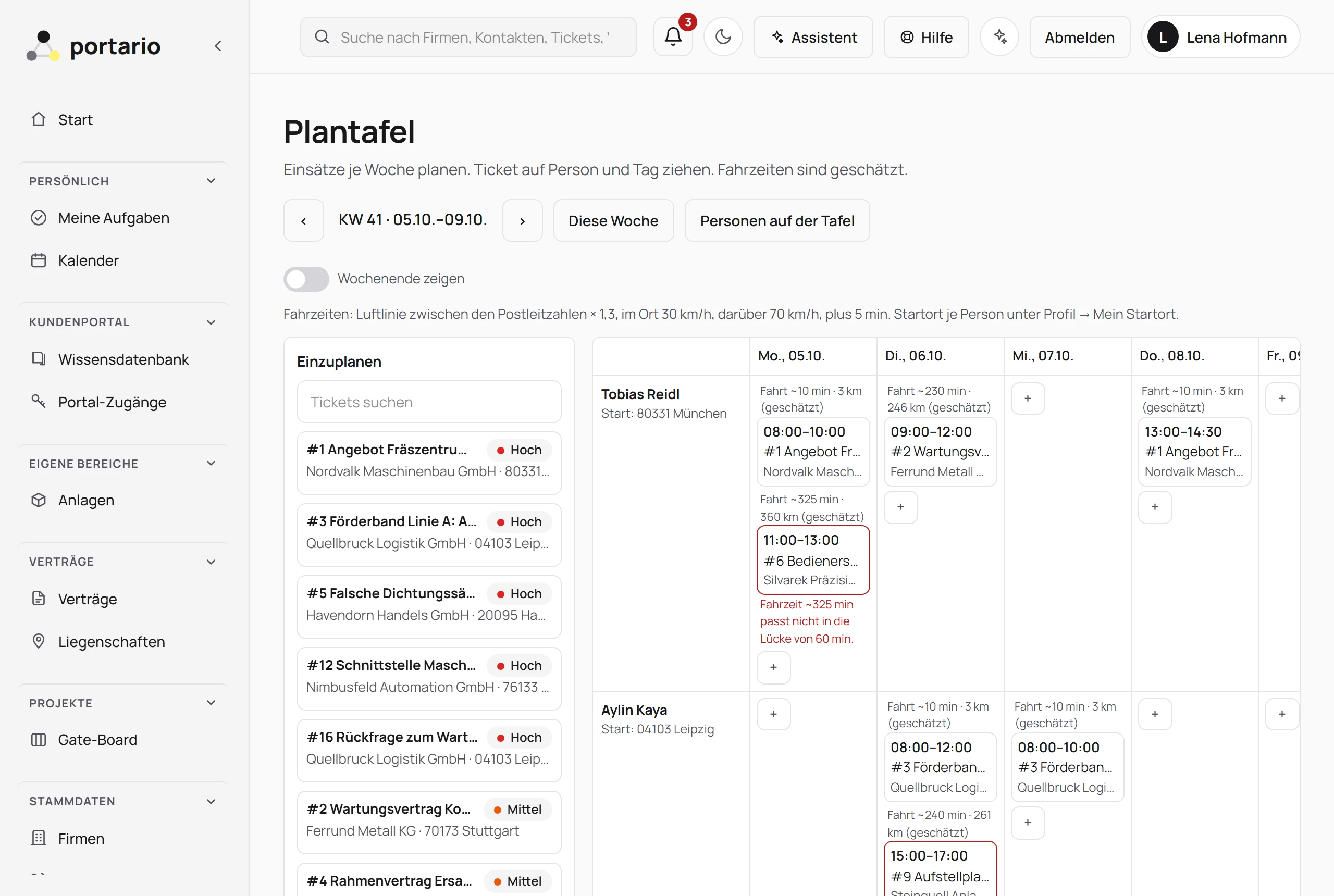Open Meine Aufgaben

click(x=124, y=218)
